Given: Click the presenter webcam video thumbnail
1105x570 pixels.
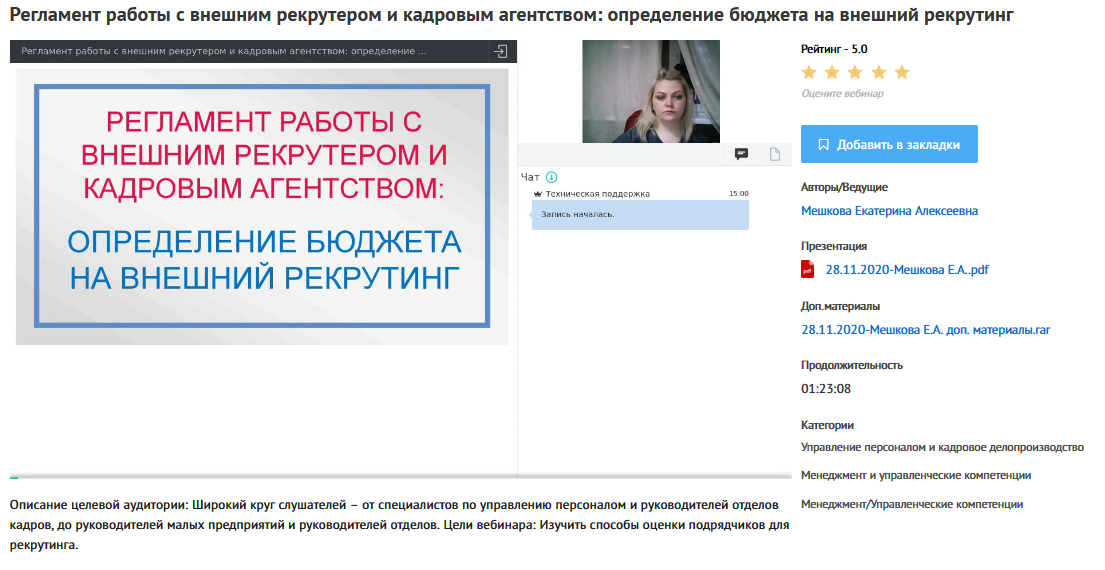Looking at the screenshot, I should coord(650,91).
